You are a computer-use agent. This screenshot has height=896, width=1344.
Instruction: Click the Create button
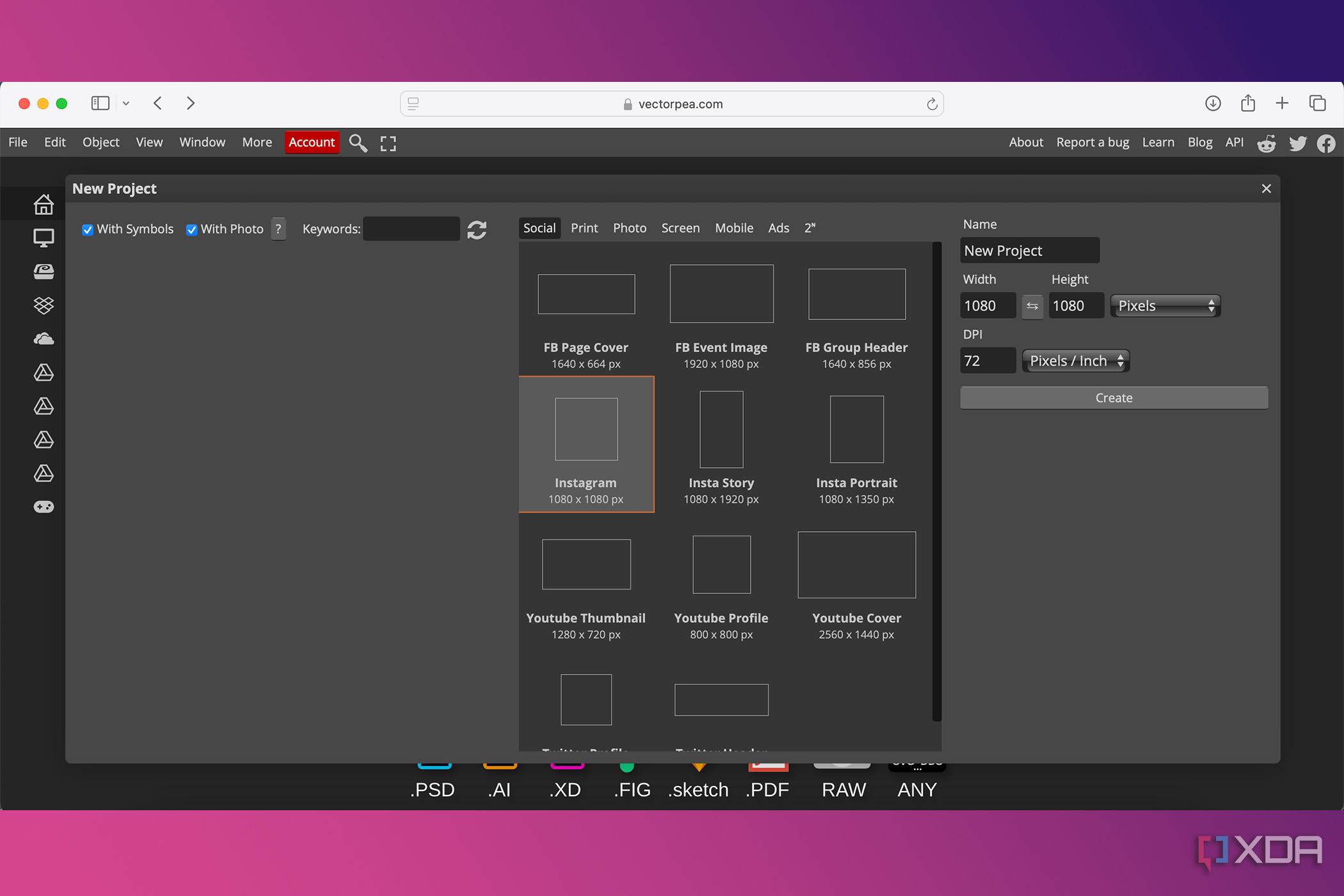pos(1114,397)
